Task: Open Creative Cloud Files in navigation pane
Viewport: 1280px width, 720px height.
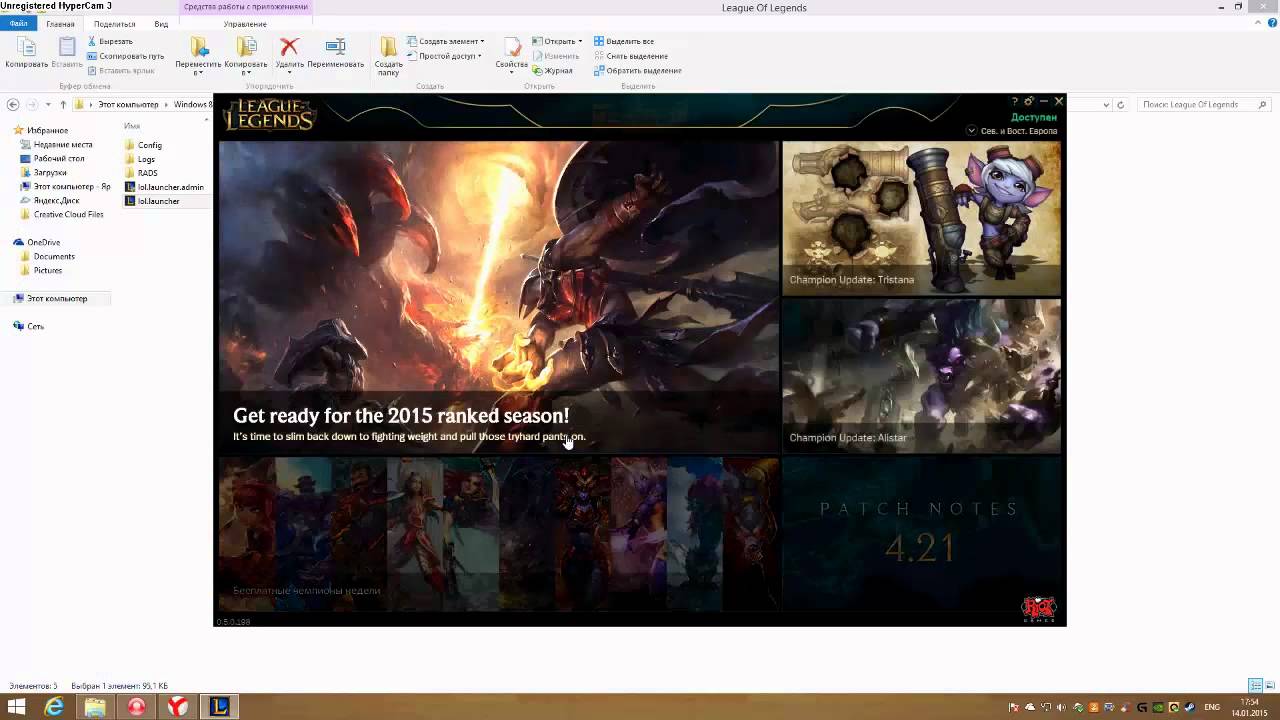Action: coord(68,214)
